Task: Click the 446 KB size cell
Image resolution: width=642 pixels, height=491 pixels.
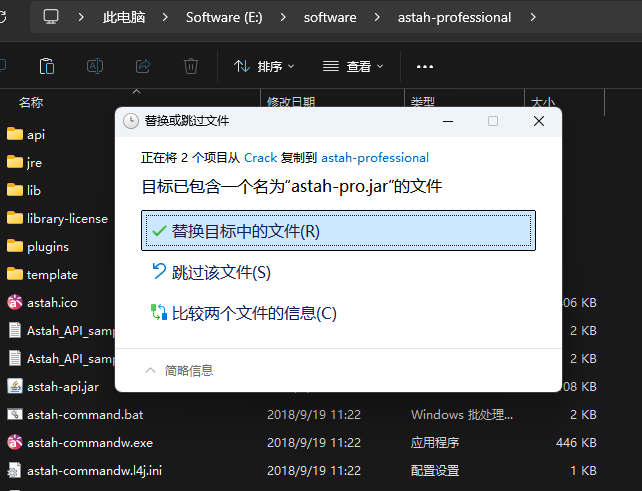Action: (576, 443)
